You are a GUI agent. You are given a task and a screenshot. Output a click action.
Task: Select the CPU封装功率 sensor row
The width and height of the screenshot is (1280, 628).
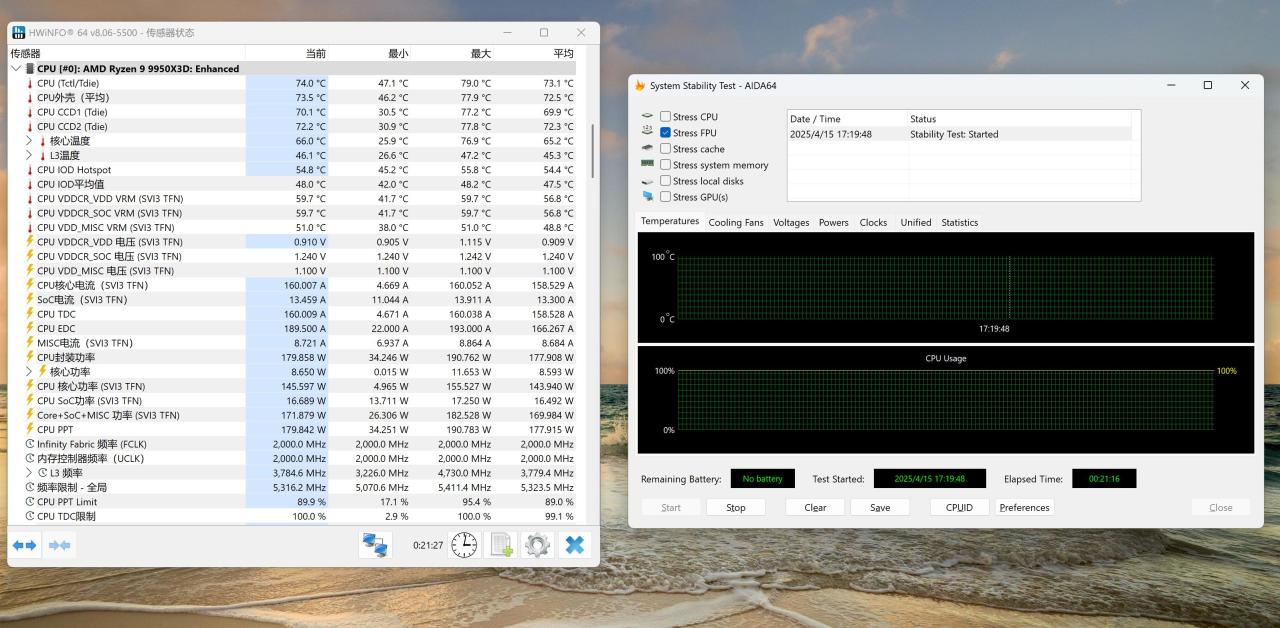pos(293,357)
